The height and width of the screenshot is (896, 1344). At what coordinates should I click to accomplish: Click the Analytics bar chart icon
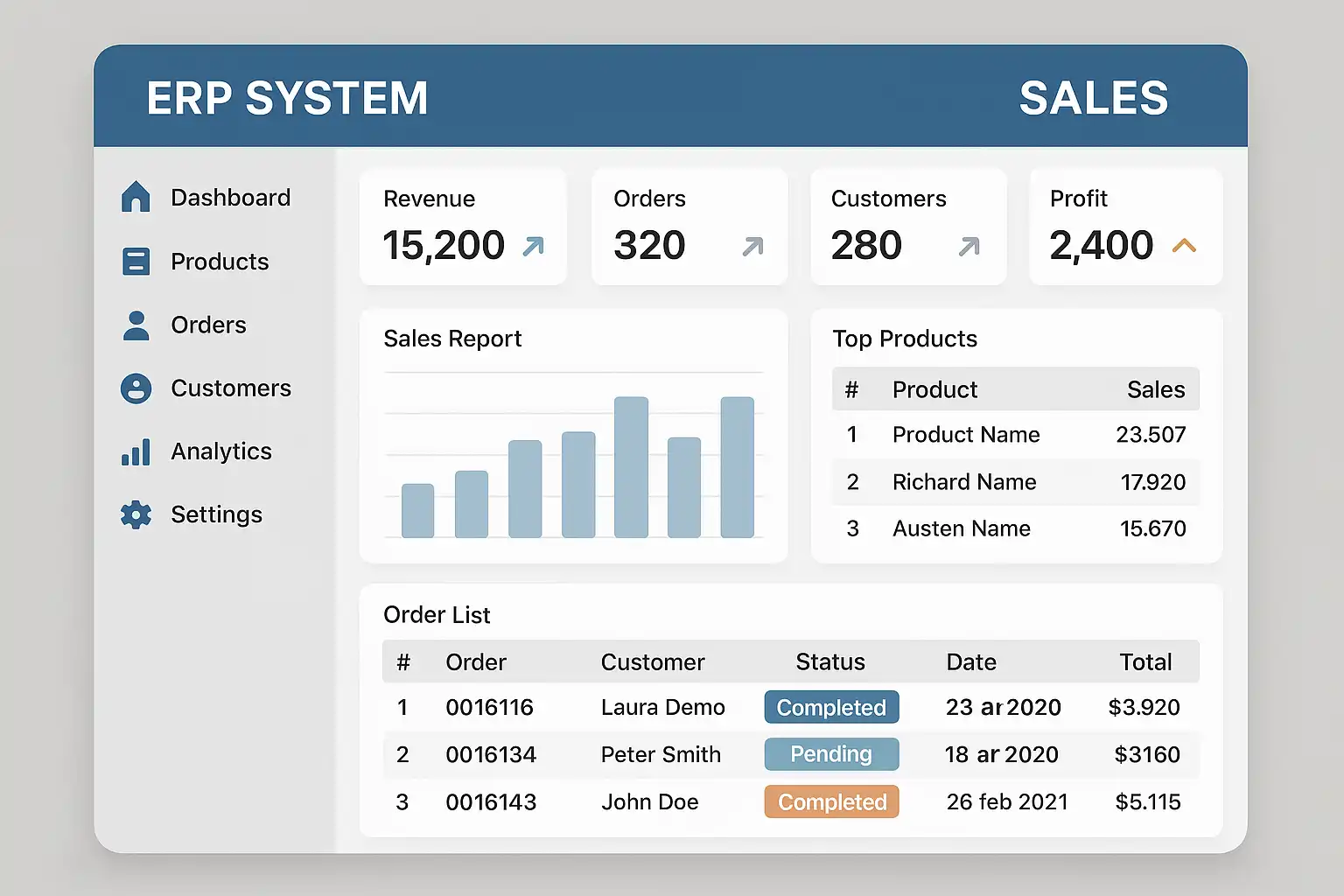(x=136, y=451)
